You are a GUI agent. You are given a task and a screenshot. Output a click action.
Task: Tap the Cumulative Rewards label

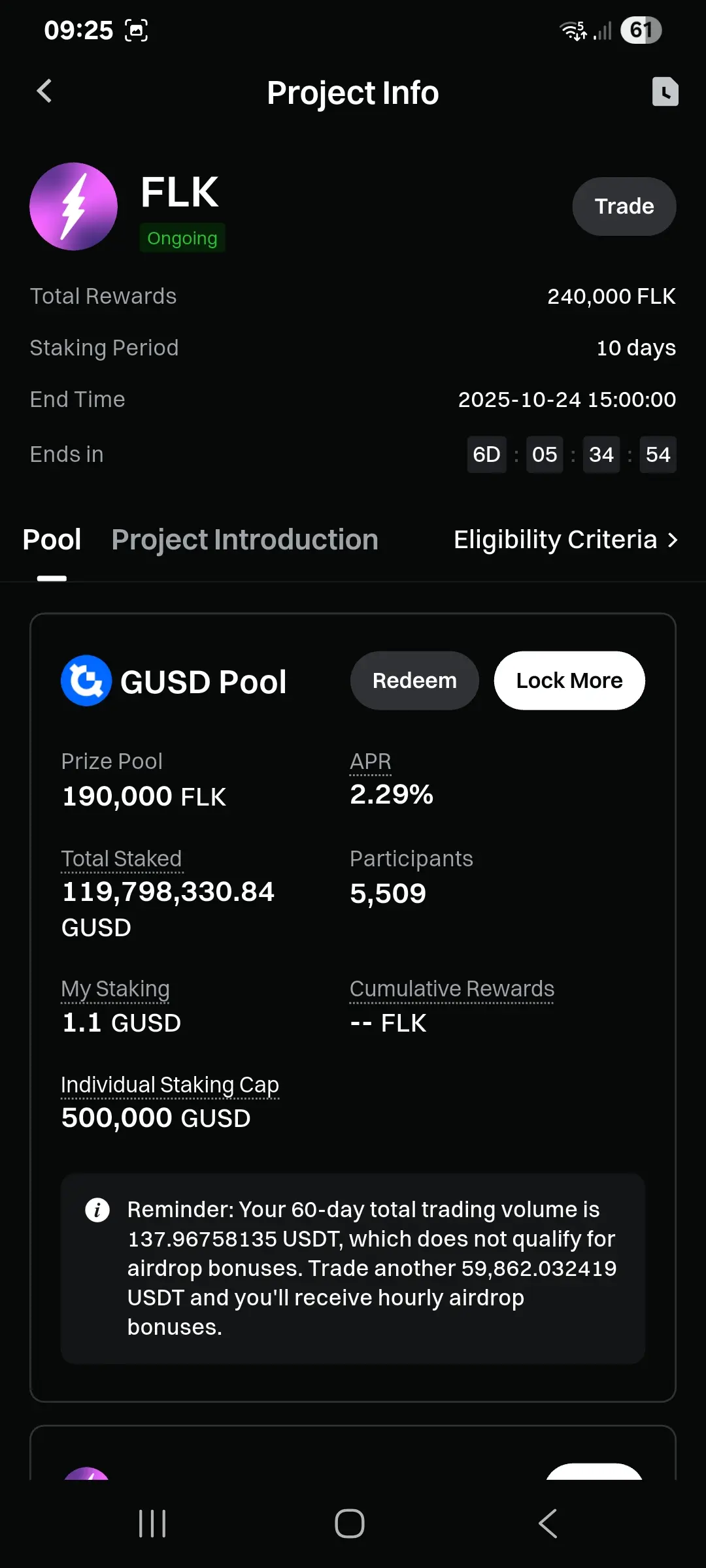pos(452,989)
